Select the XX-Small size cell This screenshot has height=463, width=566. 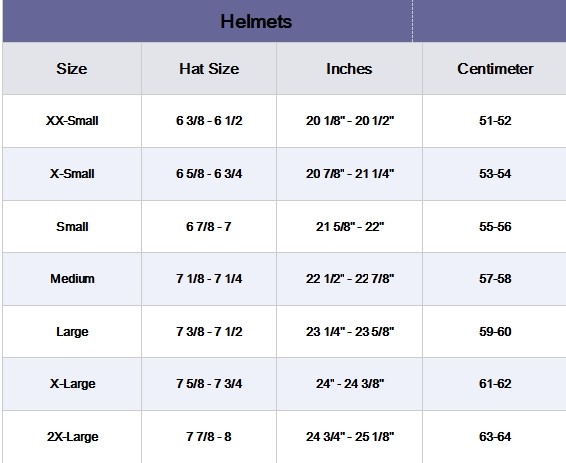(x=72, y=121)
